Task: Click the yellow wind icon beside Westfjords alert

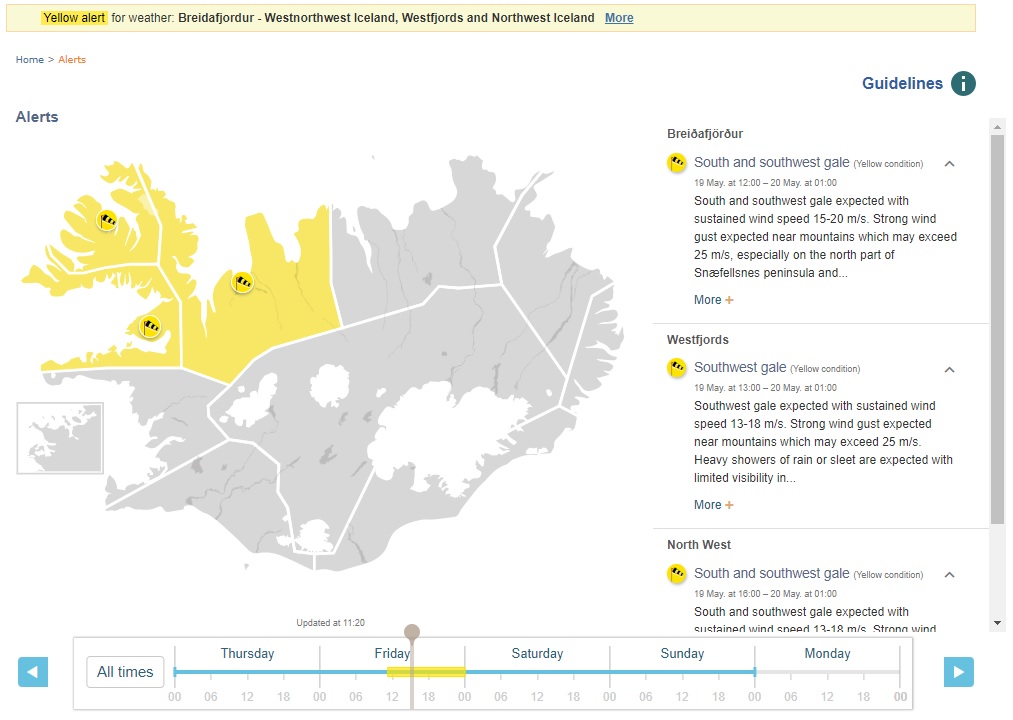Action: click(677, 368)
